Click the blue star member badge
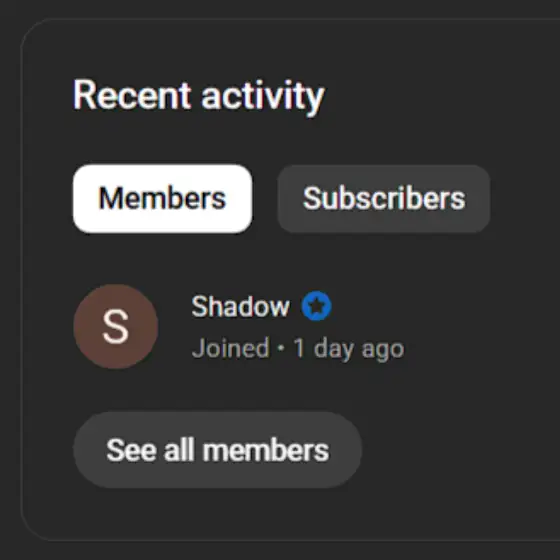 [316, 306]
